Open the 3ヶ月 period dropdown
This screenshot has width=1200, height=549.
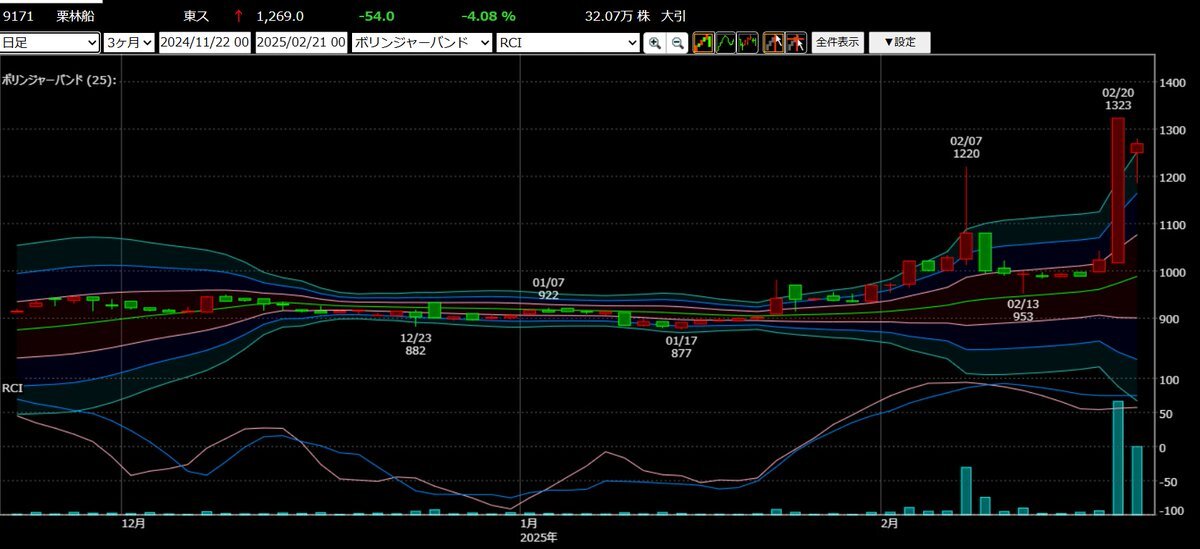(x=129, y=43)
